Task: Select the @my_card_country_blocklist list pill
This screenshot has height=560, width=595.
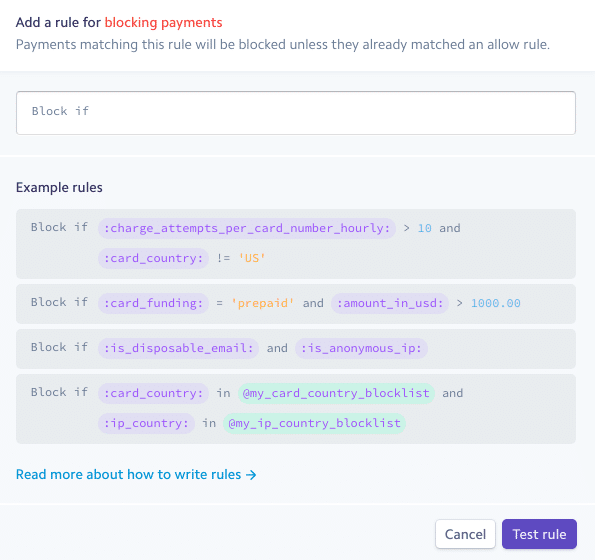Action: point(336,393)
